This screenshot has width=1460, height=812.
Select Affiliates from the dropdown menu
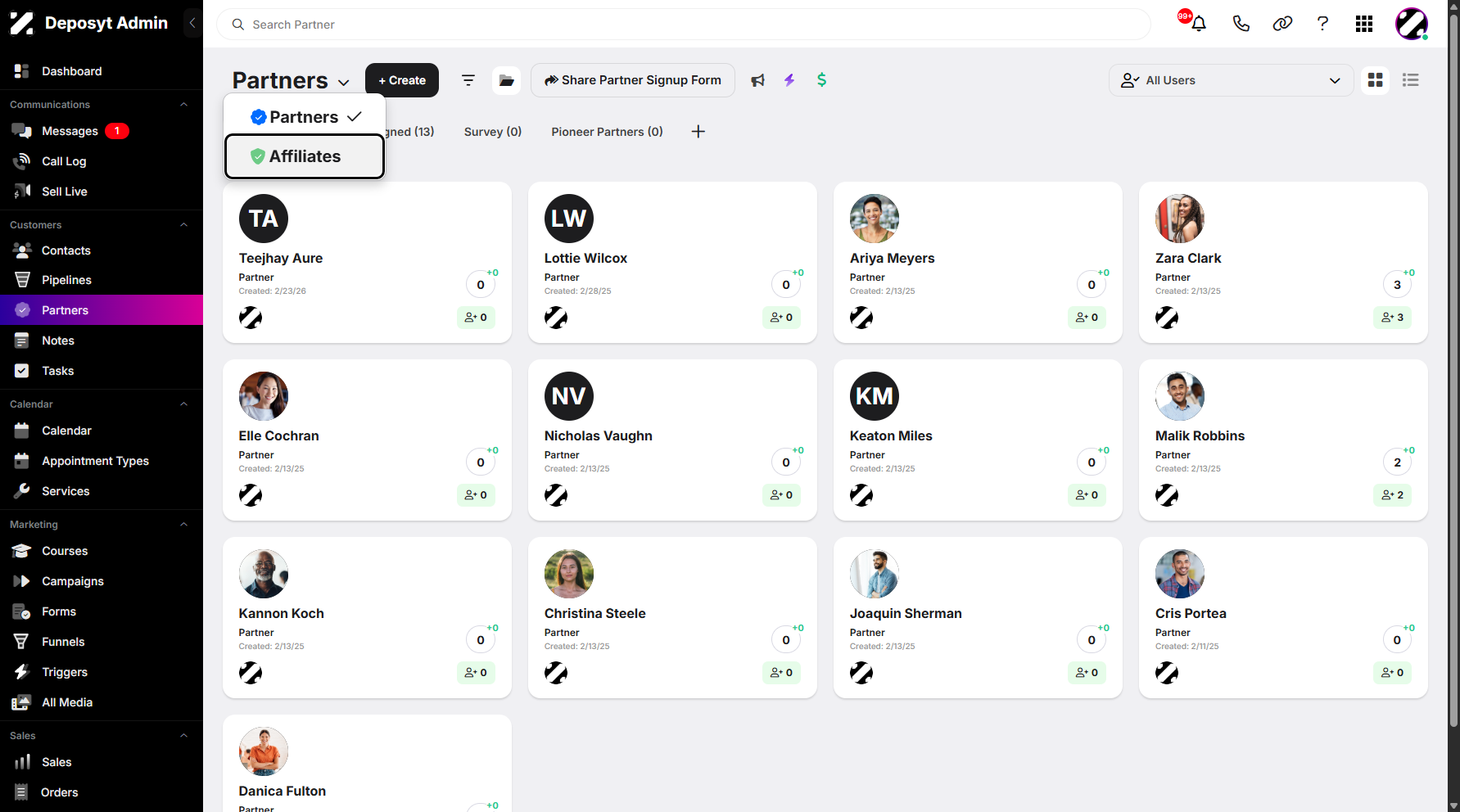pyautogui.click(x=305, y=156)
